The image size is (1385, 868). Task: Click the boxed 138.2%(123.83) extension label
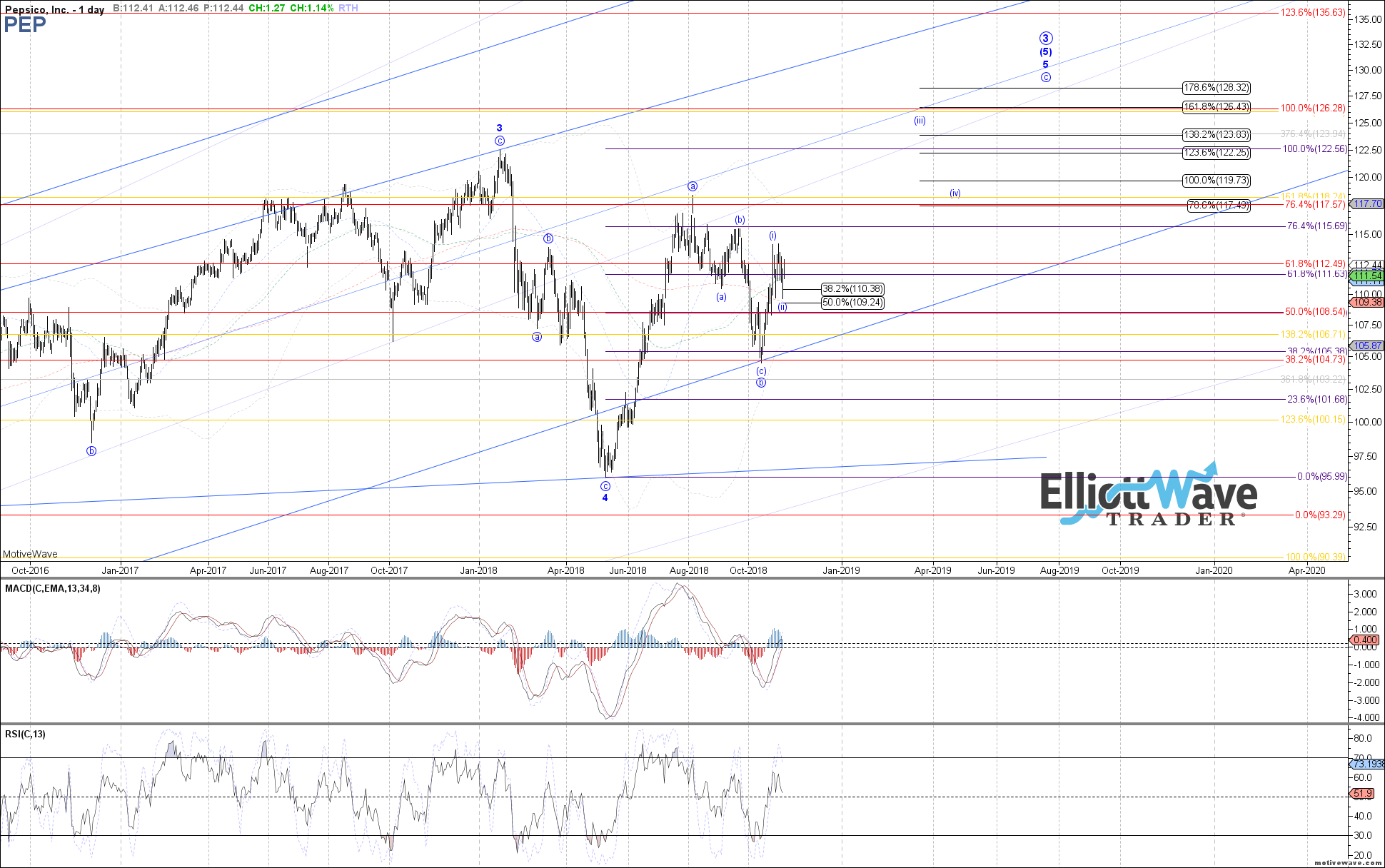(x=1217, y=134)
